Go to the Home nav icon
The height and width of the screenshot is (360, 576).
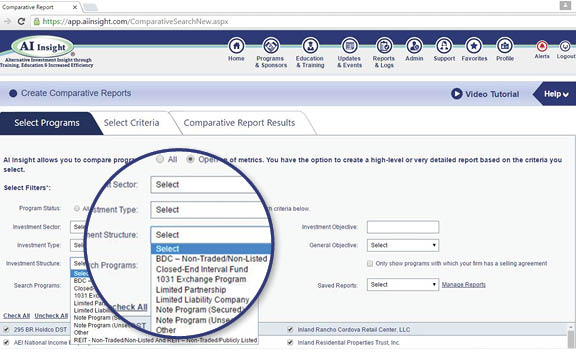click(x=236, y=46)
